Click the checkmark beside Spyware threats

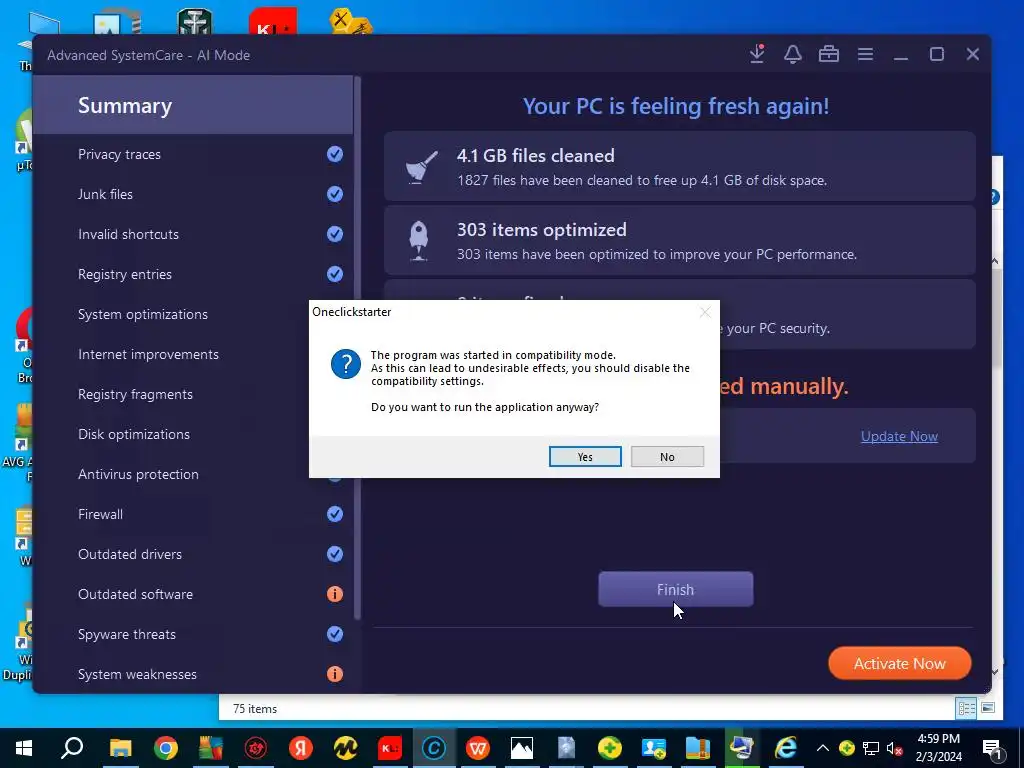coord(334,634)
